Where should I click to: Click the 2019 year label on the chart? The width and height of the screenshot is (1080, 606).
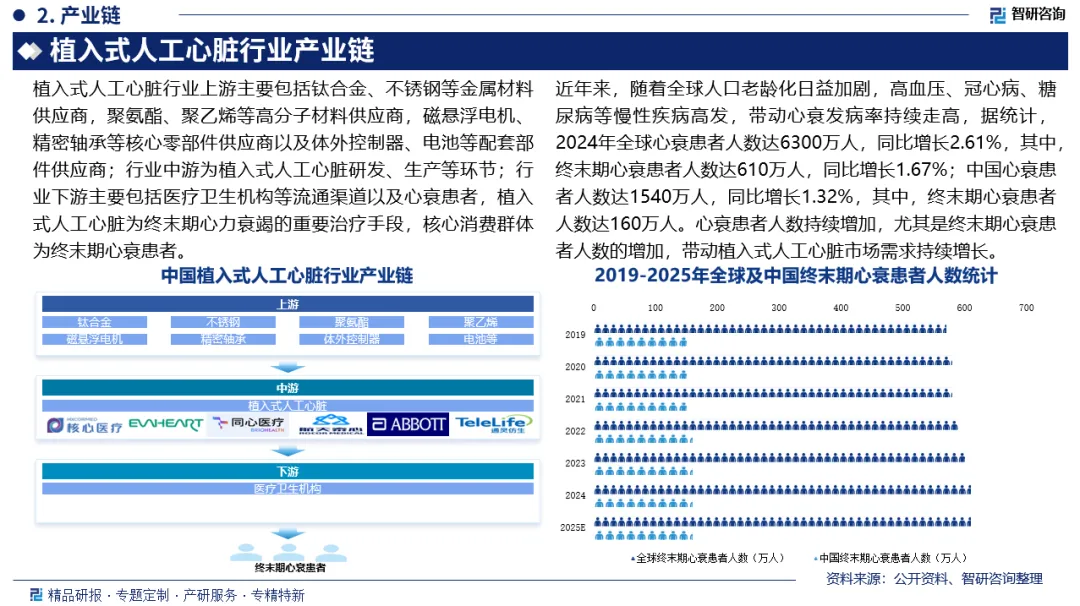click(575, 335)
